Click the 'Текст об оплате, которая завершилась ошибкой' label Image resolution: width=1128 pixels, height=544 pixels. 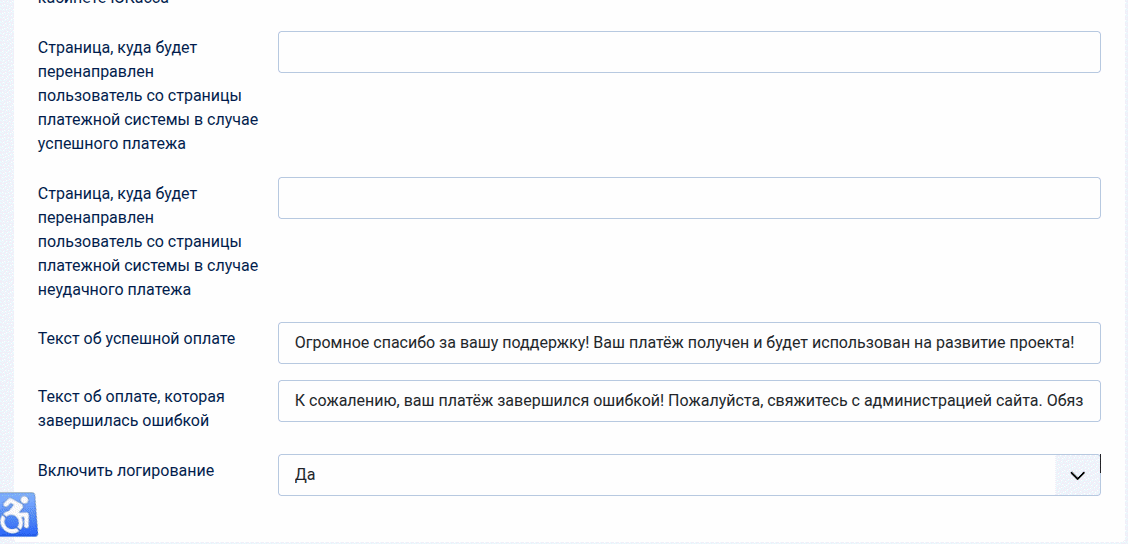131,408
